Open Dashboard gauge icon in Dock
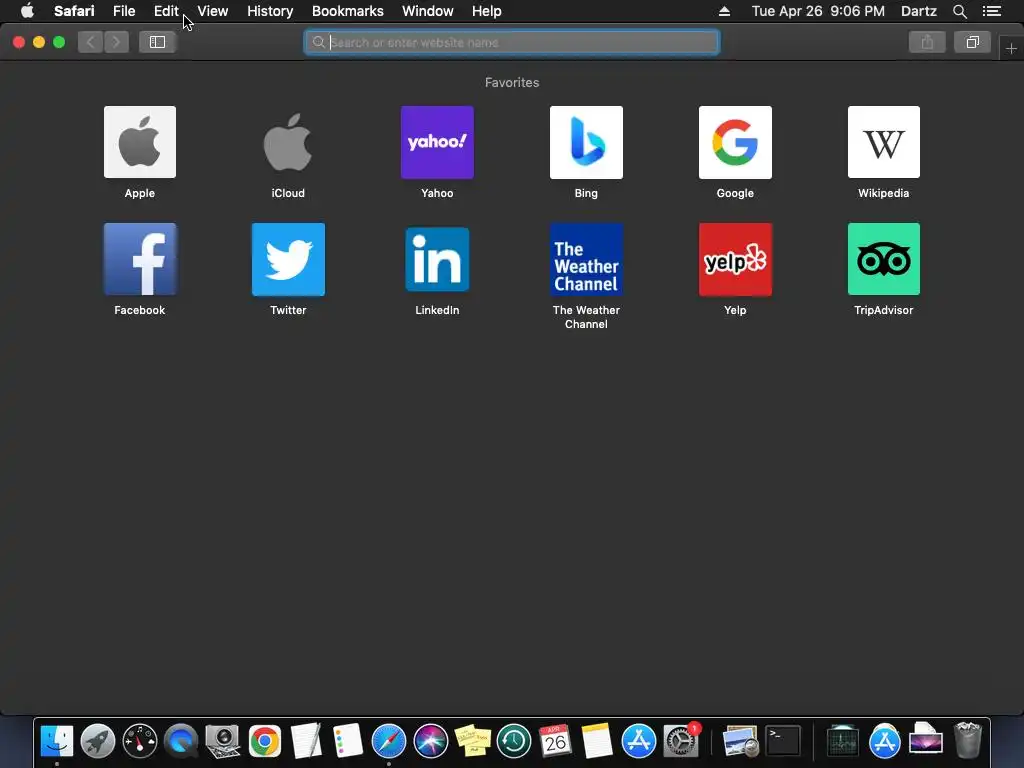 140,741
